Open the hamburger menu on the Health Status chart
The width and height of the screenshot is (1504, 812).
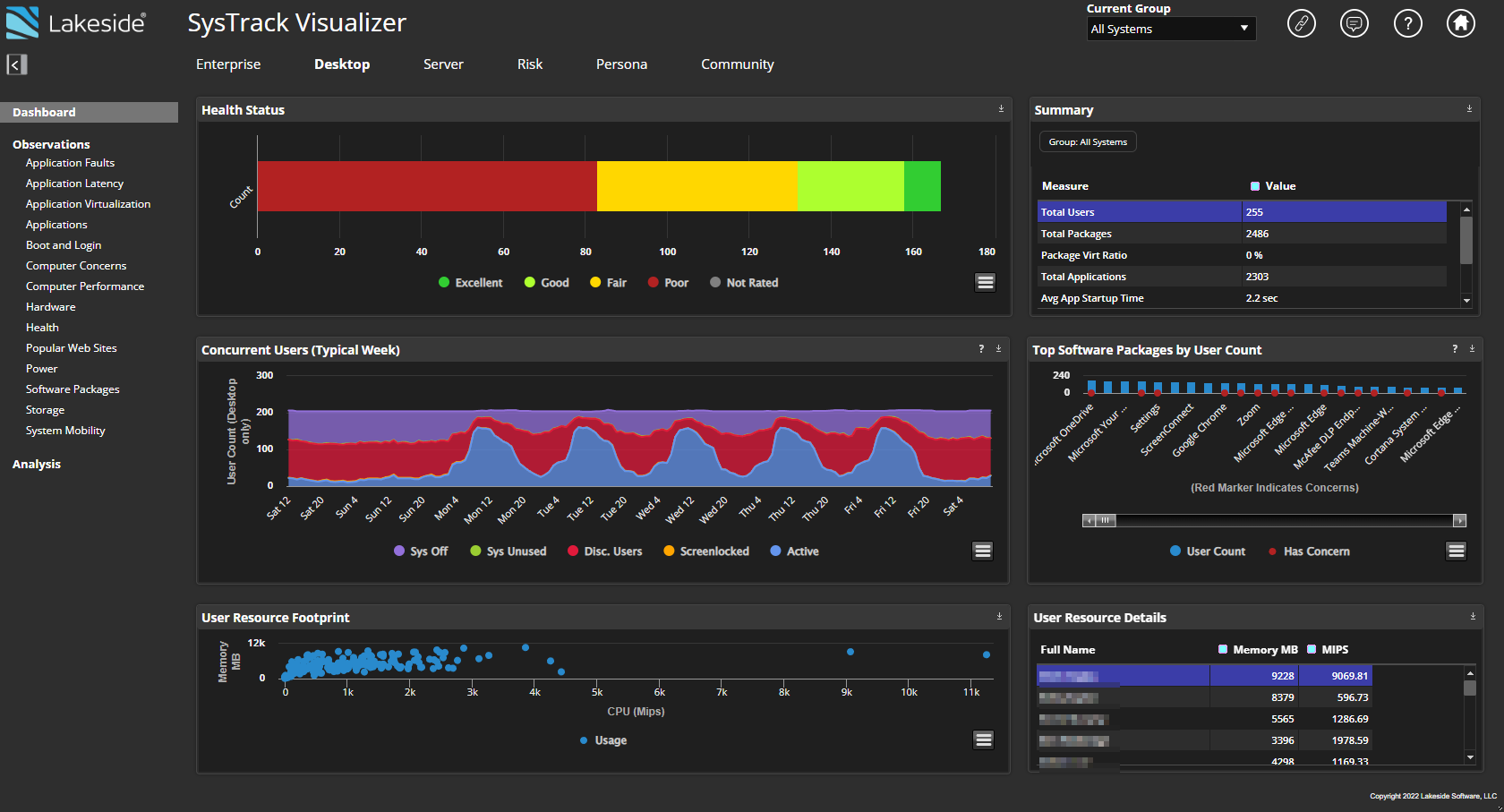(985, 281)
